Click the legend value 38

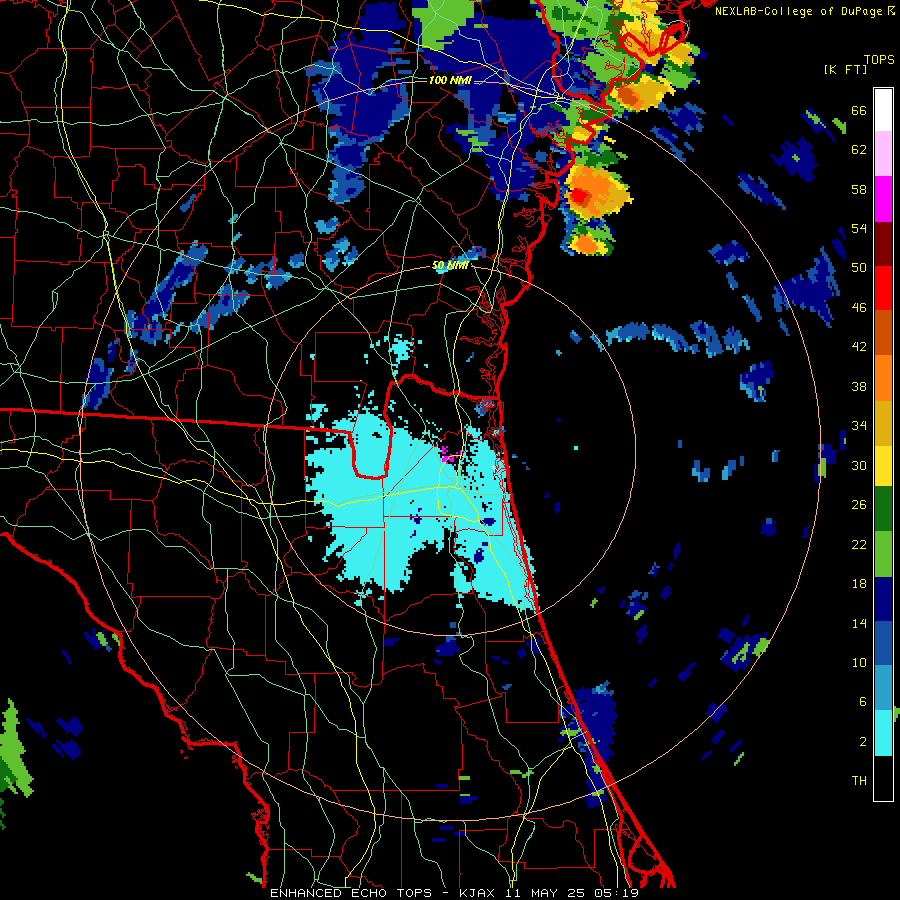click(859, 386)
